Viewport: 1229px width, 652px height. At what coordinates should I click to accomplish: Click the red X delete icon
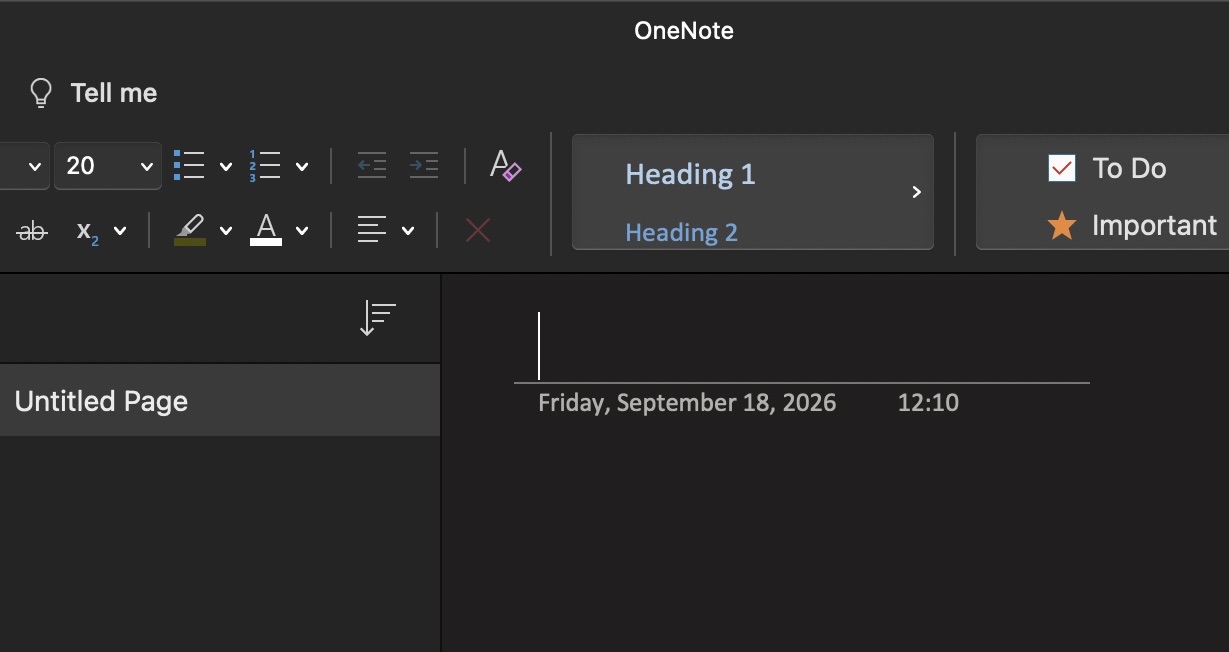pos(478,231)
